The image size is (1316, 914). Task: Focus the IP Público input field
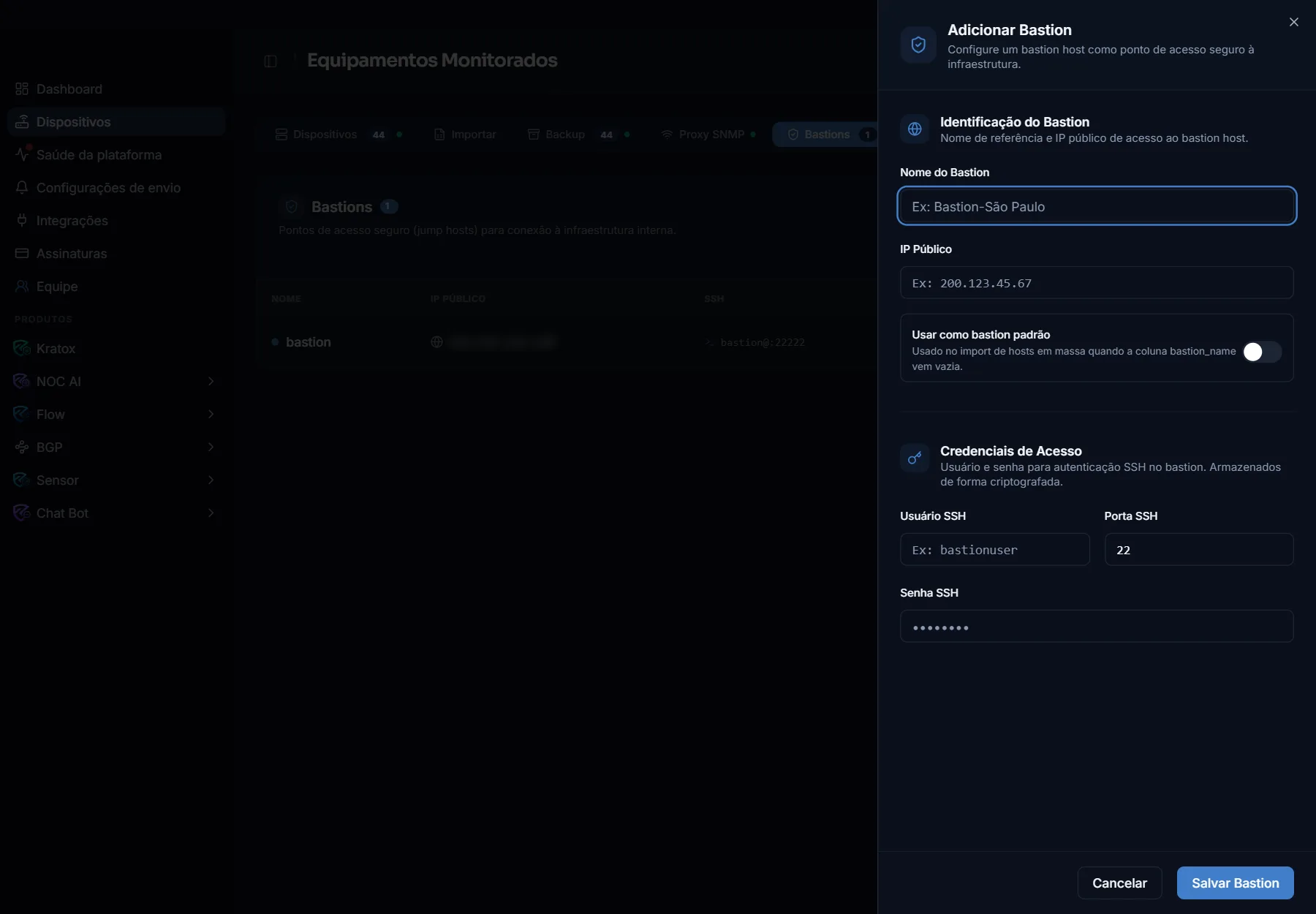(x=1097, y=282)
